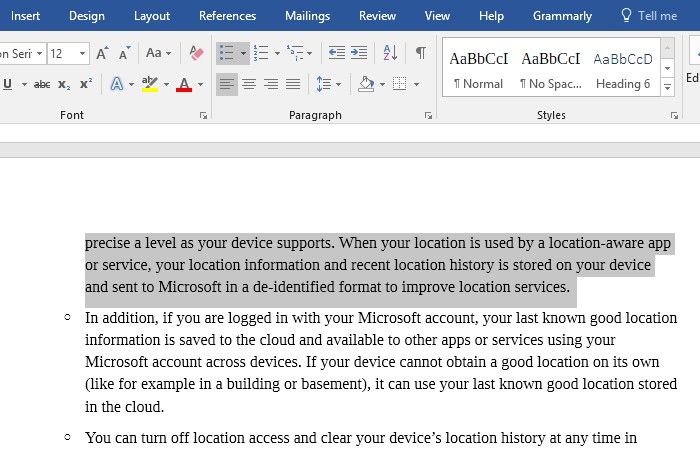Click the Decrease Indent icon

pos(336,53)
